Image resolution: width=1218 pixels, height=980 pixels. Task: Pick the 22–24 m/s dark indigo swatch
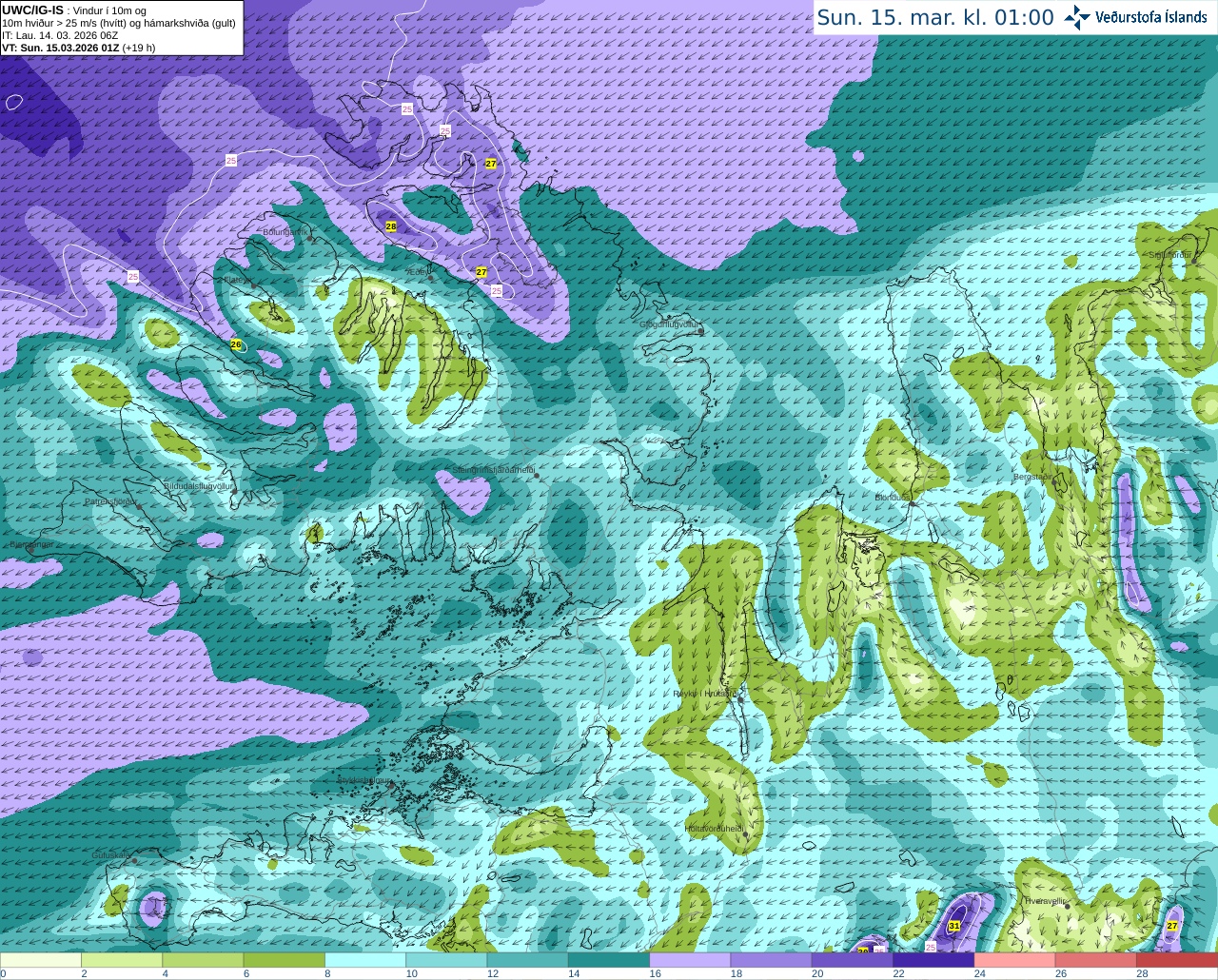[933, 960]
